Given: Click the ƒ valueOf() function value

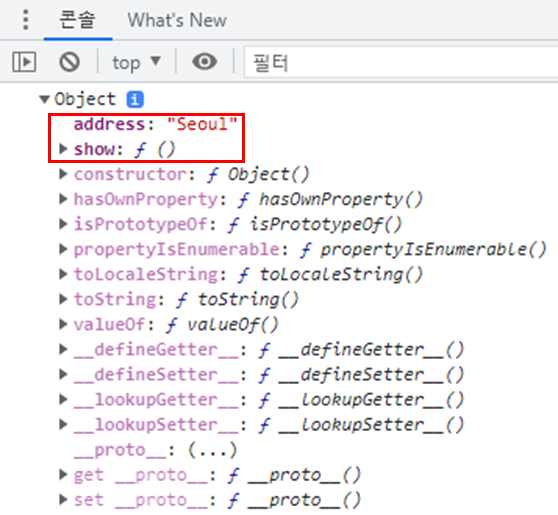Looking at the screenshot, I should click(222, 325).
